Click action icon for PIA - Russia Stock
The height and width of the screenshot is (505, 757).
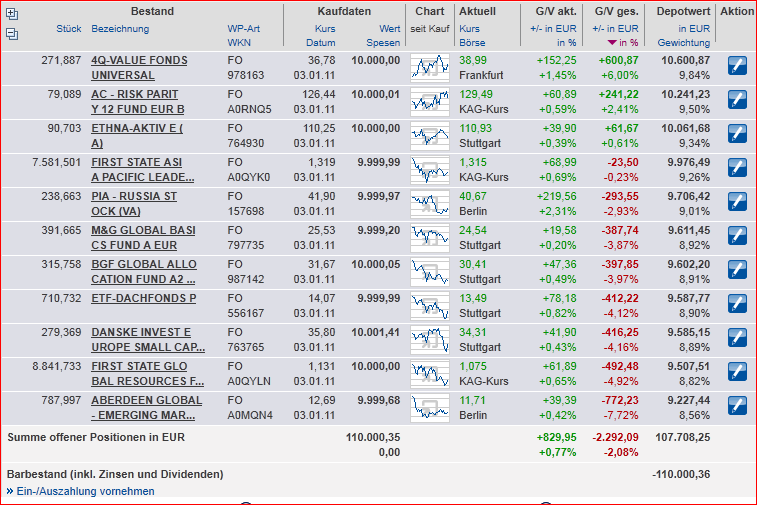point(737,203)
